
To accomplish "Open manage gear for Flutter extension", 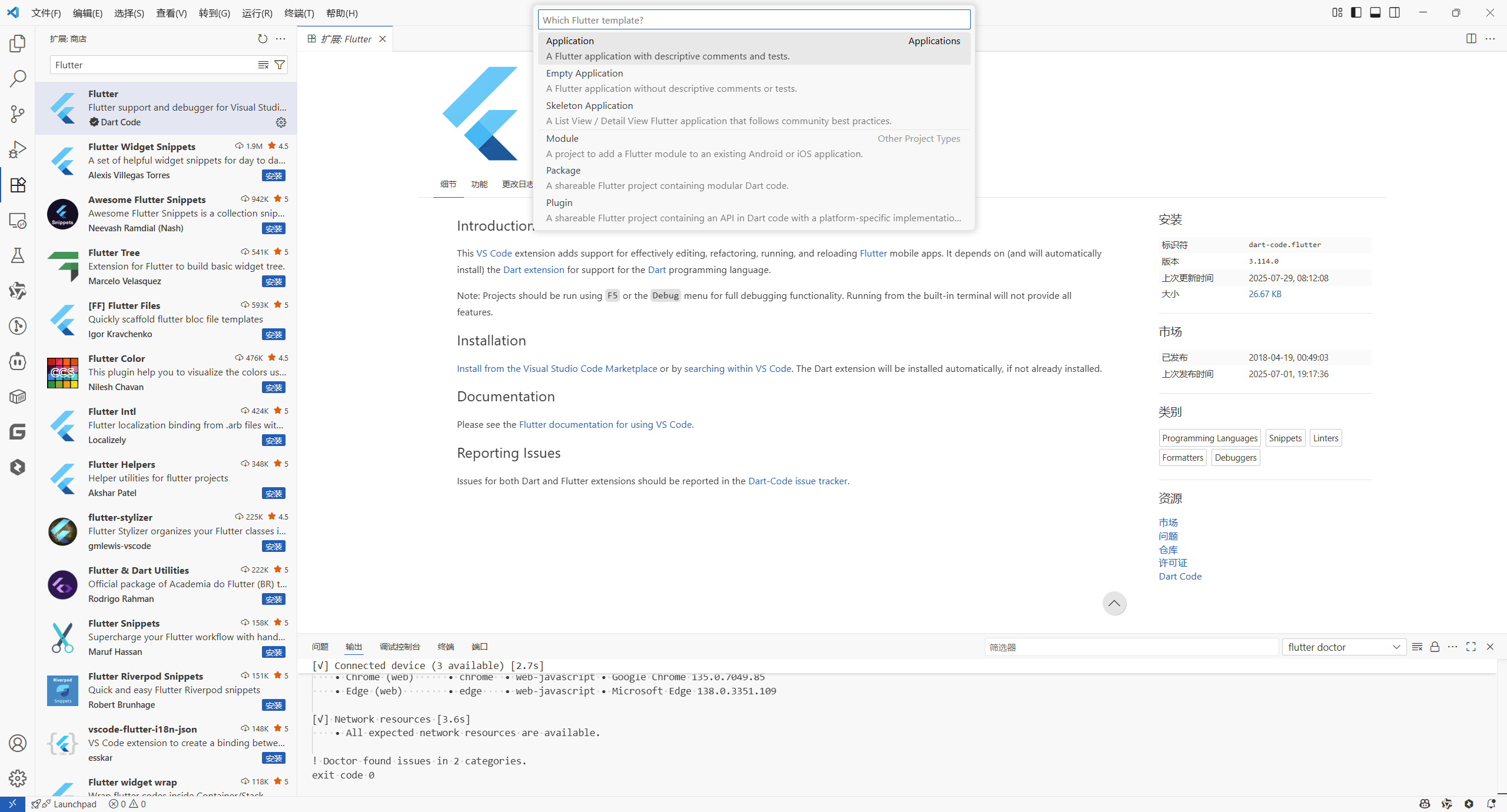I will click(281, 122).
